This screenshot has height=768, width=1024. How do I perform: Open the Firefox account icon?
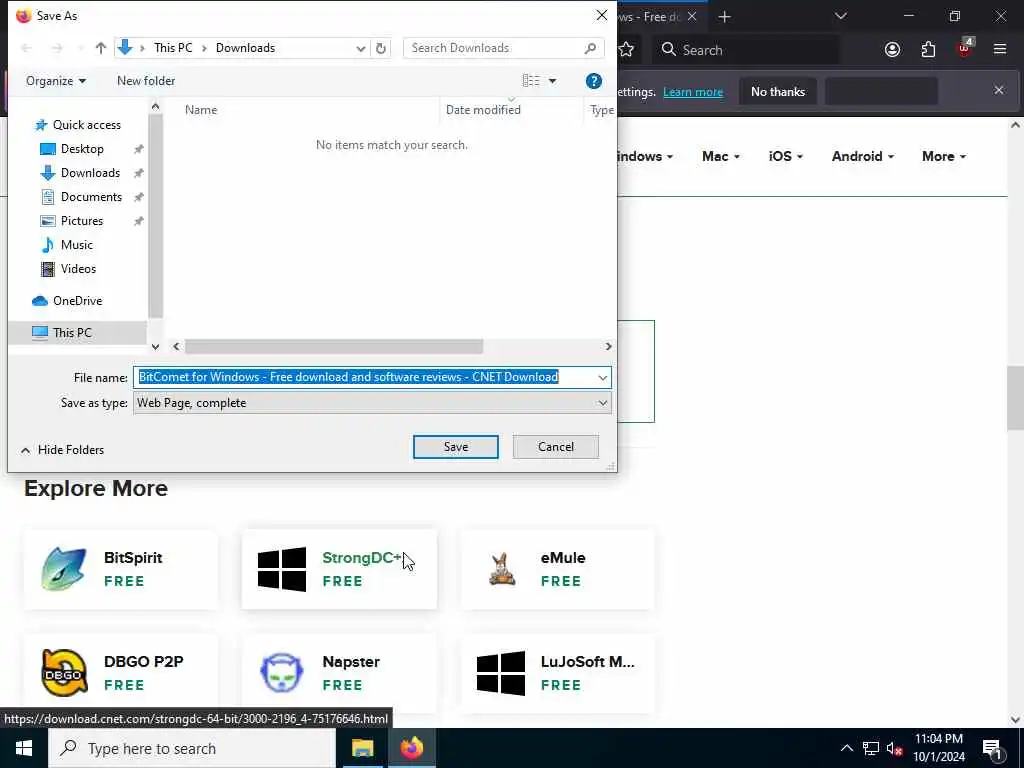[892, 50]
